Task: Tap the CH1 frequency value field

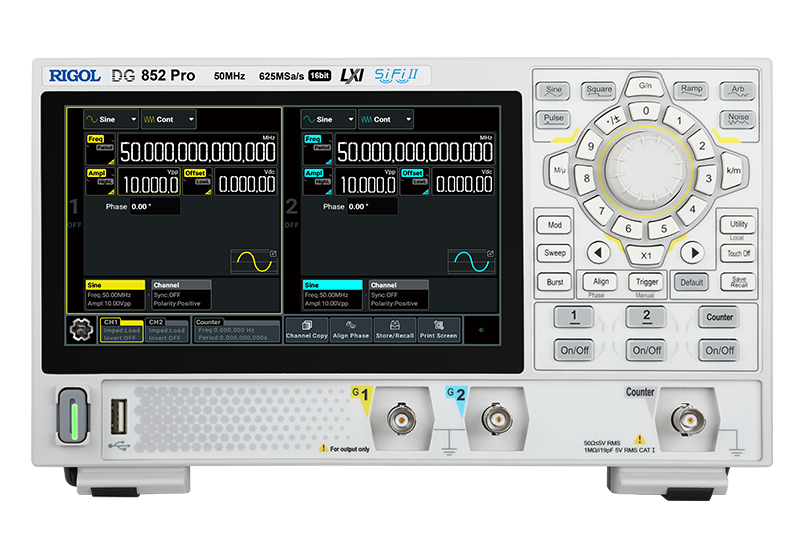Action: [x=197, y=152]
